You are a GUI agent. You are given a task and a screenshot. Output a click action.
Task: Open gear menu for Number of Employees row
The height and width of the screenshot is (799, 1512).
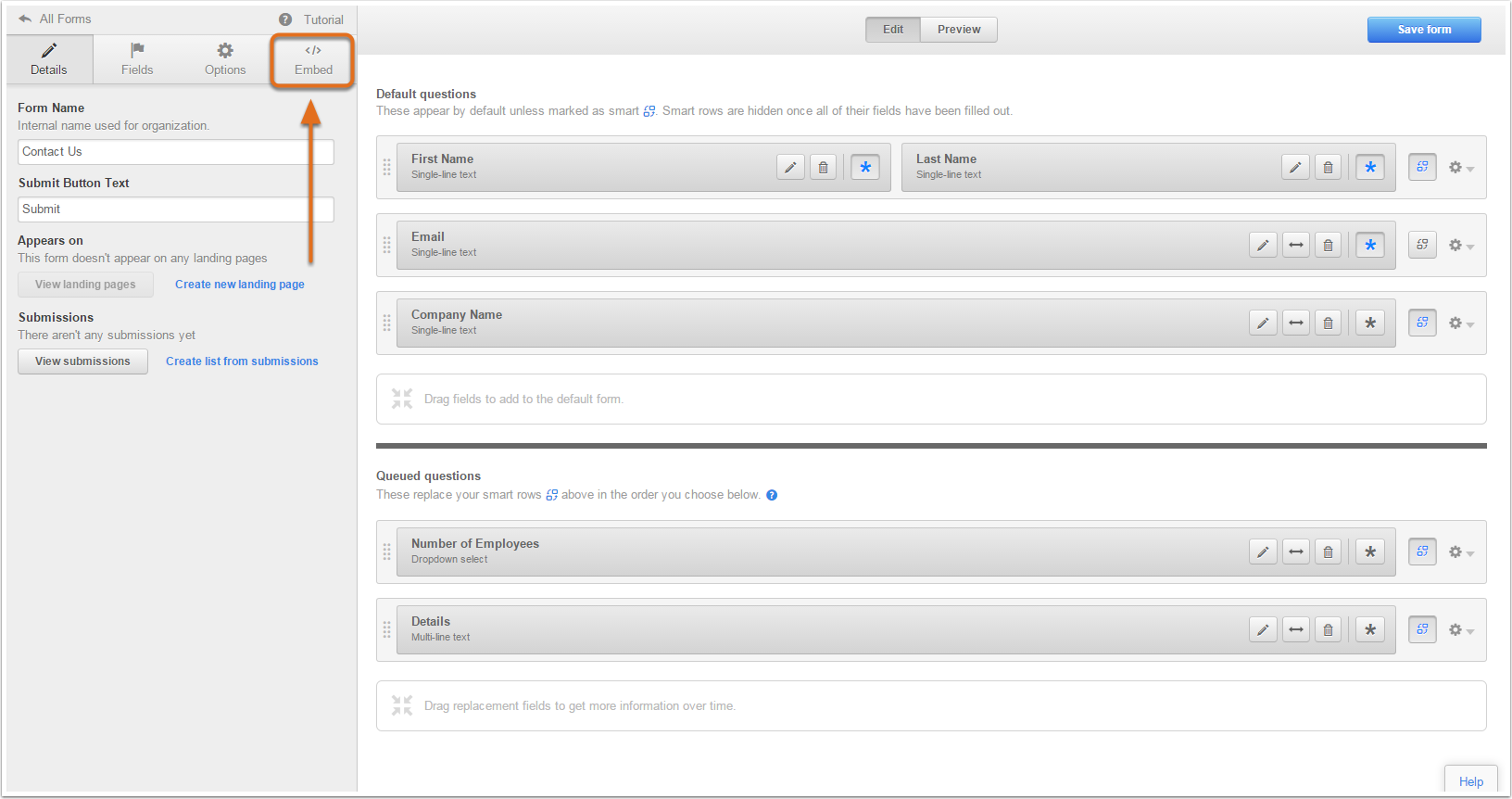tap(1461, 552)
